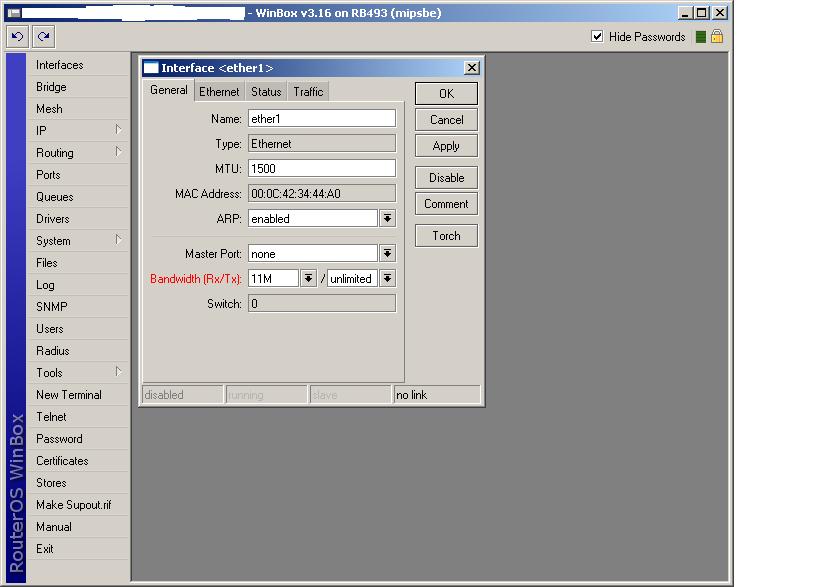
Task: Click the Switch field showing 0
Action: coord(321,304)
